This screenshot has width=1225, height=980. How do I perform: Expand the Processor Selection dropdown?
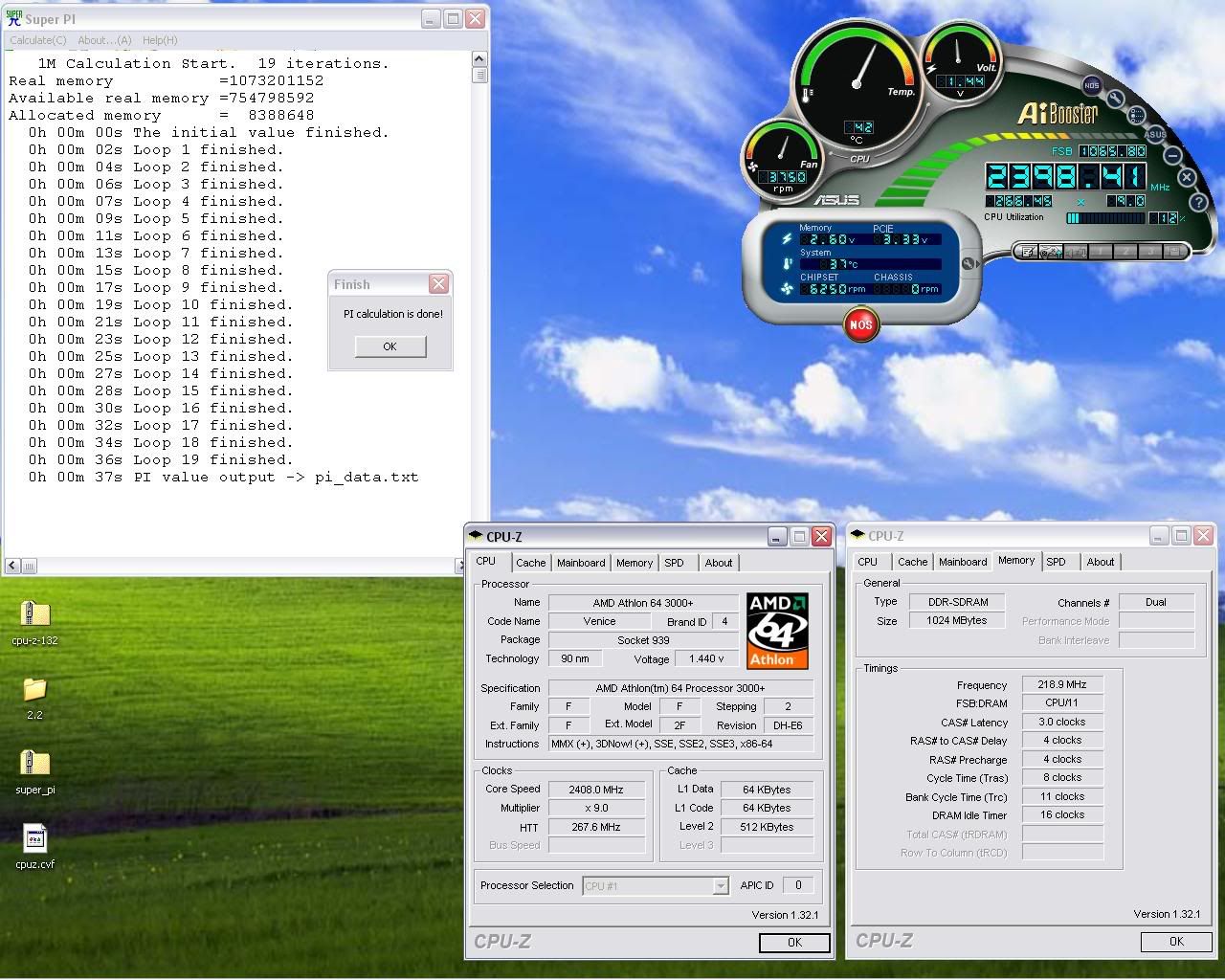pyautogui.click(x=721, y=886)
